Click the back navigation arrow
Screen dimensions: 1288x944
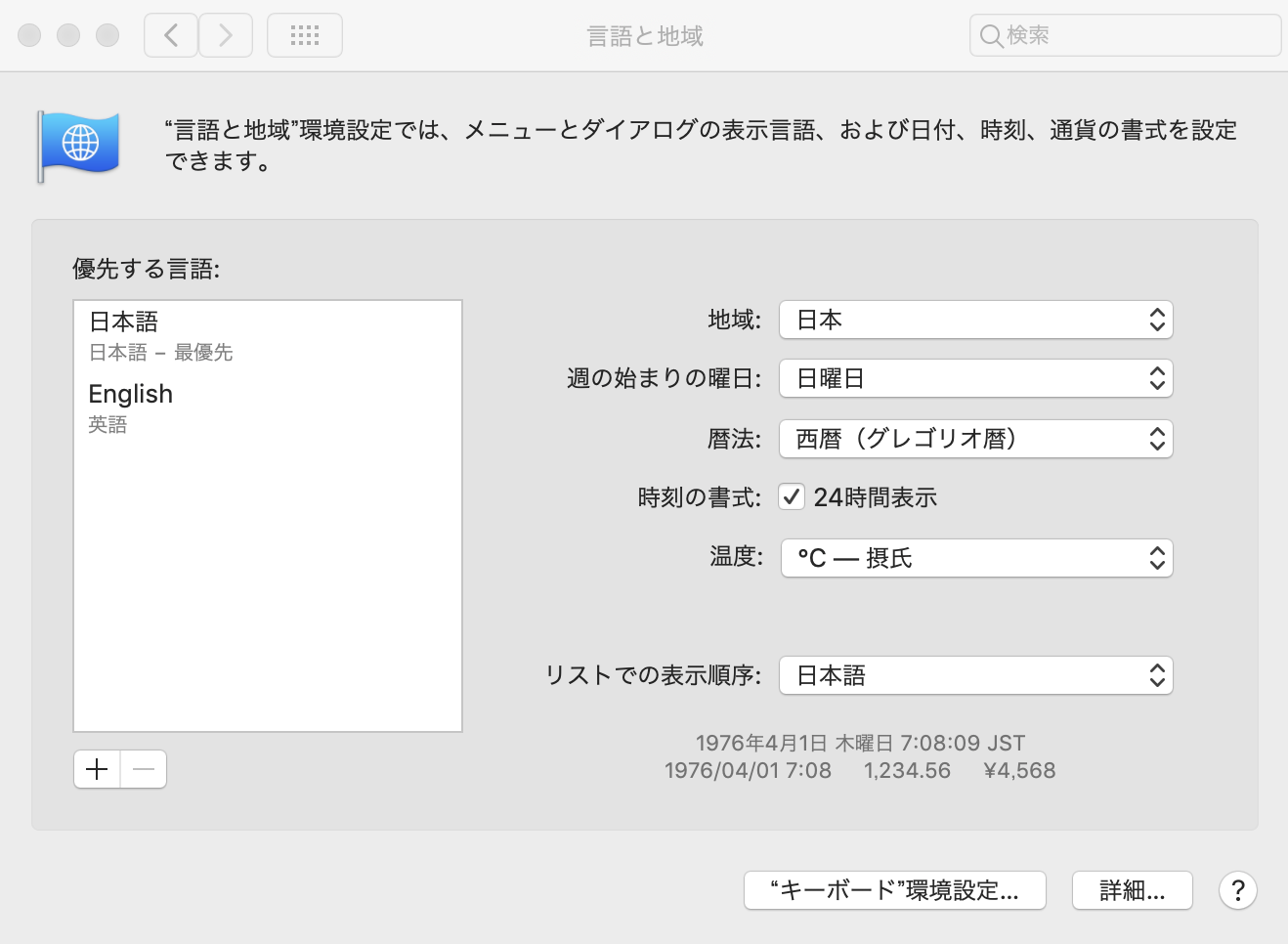[171, 36]
